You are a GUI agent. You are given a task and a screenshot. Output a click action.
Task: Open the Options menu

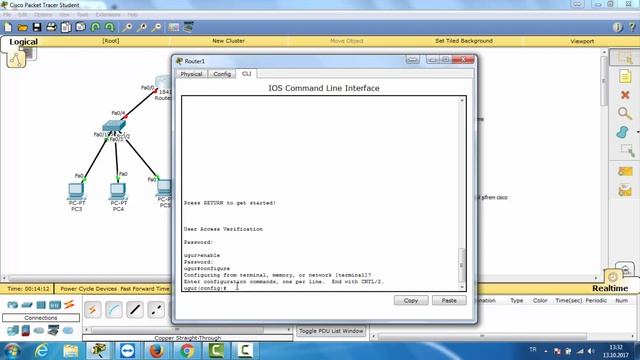(42, 15)
